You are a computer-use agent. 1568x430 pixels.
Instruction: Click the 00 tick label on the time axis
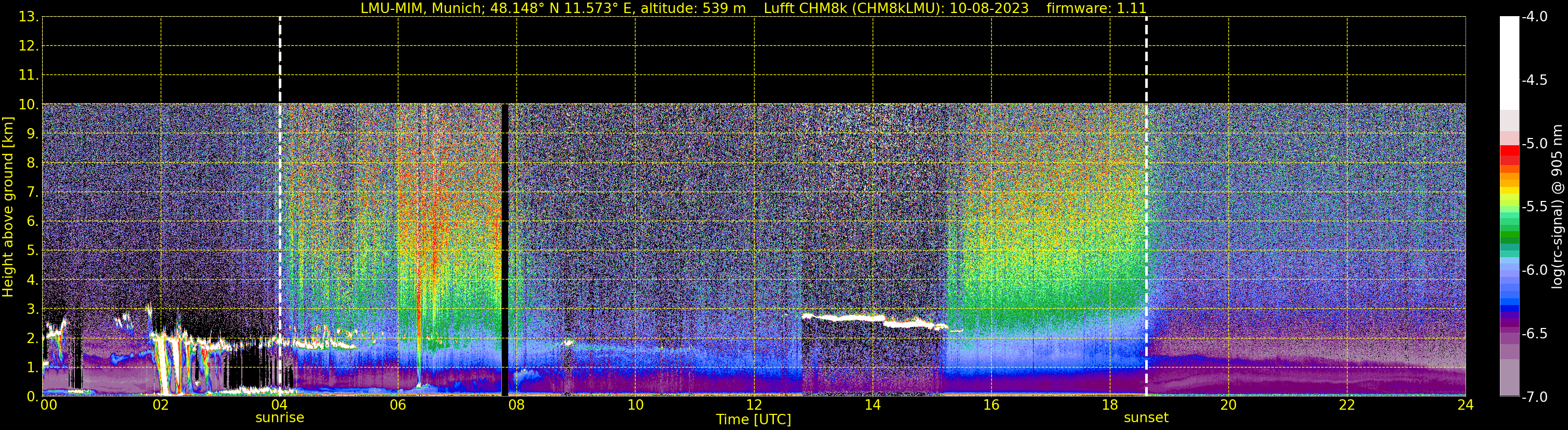(49, 405)
